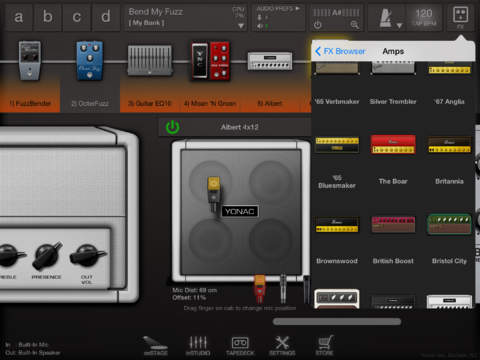Open the onSTAGE pedalboard icon
The height and width of the screenshot is (360, 480).
pos(155,346)
